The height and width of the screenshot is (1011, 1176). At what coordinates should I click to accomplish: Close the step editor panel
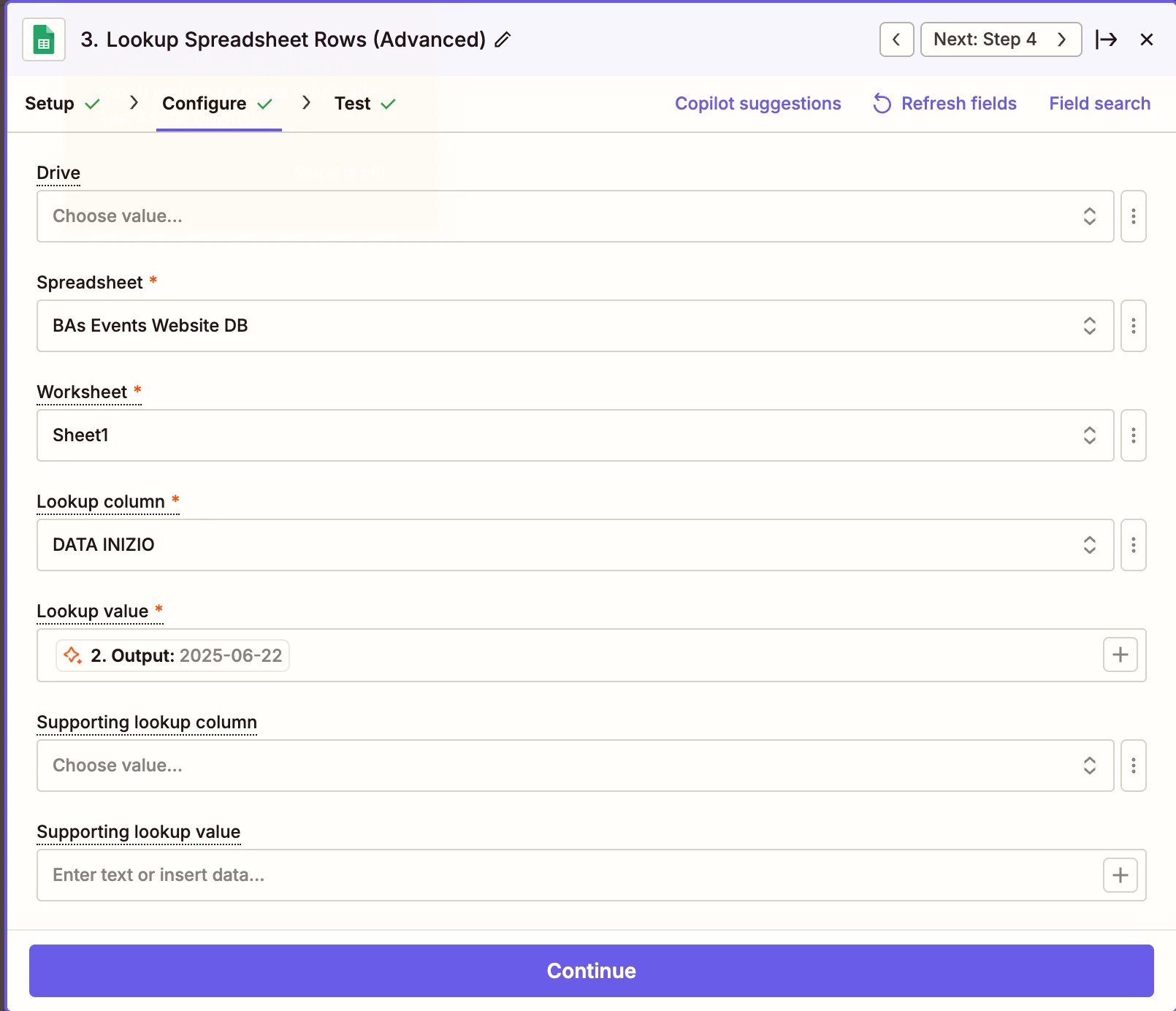(x=1147, y=39)
